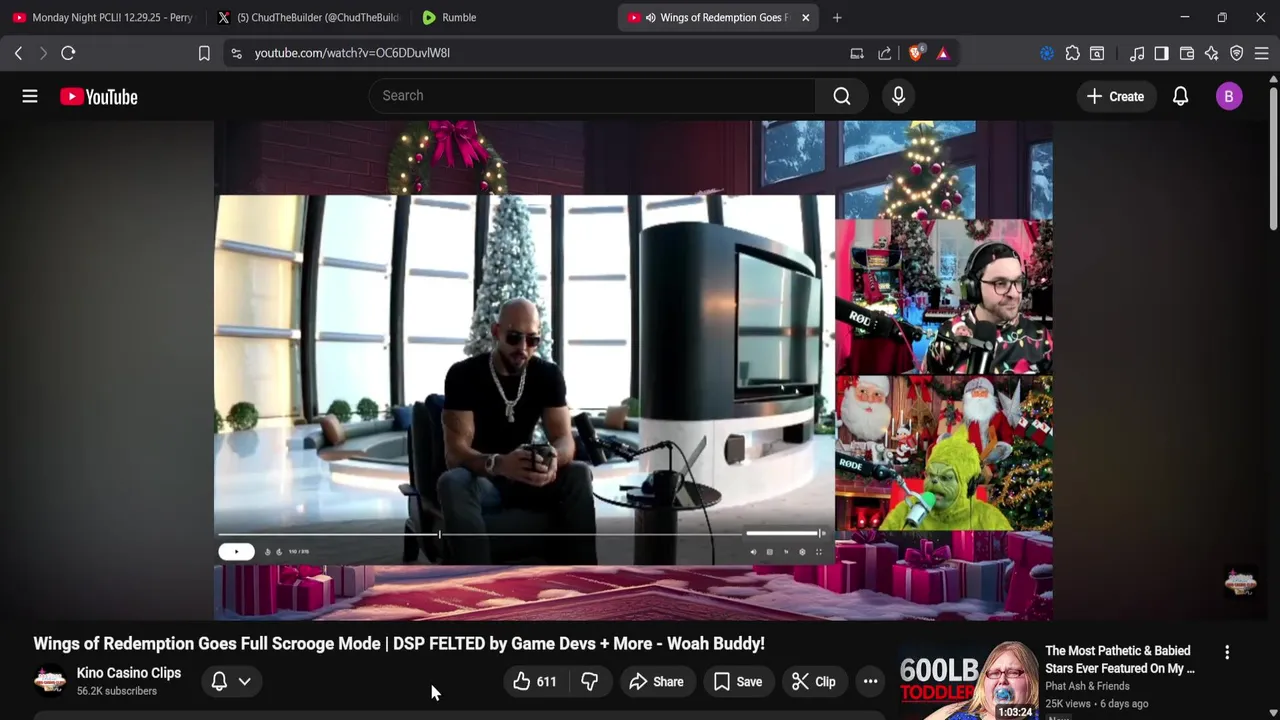The height and width of the screenshot is (720, 1280).
Task: Open Kino Casino Clips channel name link
Action: (129, 673)
